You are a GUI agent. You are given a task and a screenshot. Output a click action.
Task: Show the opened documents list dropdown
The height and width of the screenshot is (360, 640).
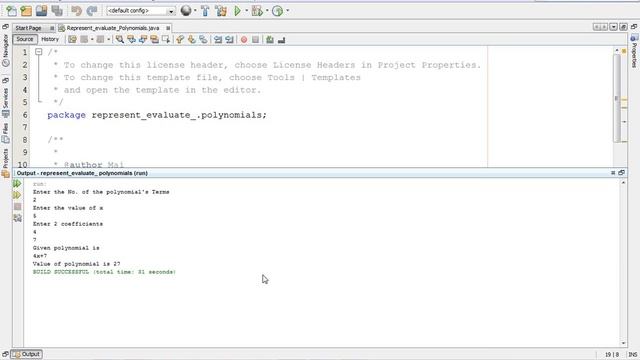point(613,27)
